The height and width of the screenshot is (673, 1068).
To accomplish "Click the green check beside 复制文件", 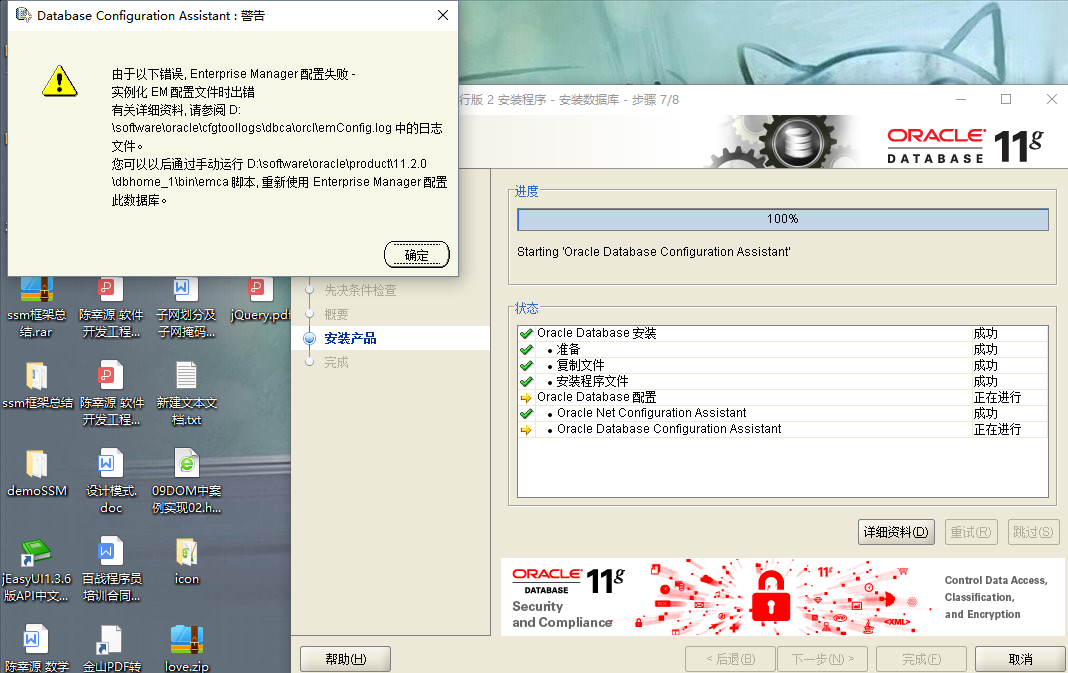I will (x=526, y=366).
